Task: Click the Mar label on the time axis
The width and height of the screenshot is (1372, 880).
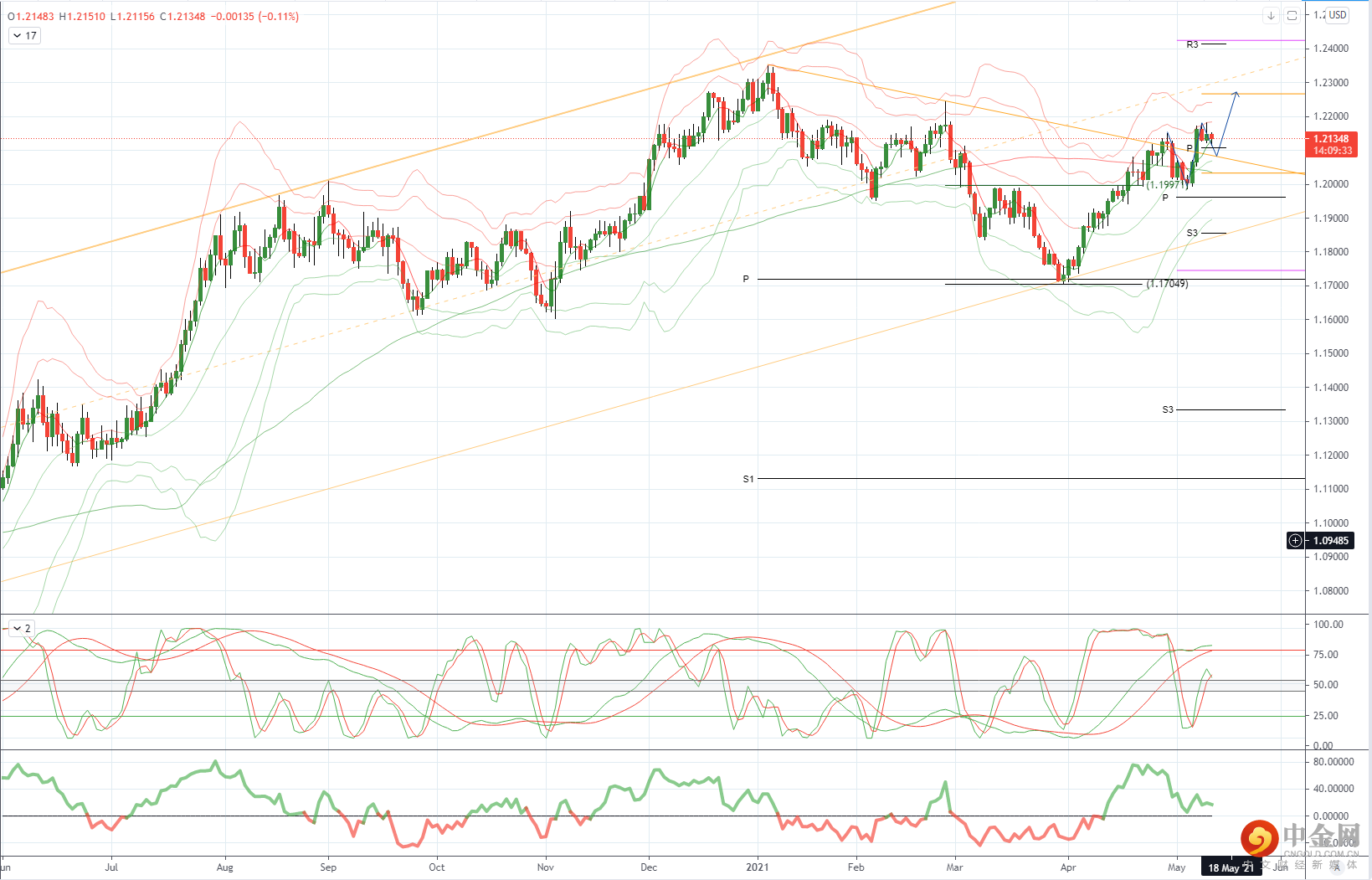Action: click(954, 867)
